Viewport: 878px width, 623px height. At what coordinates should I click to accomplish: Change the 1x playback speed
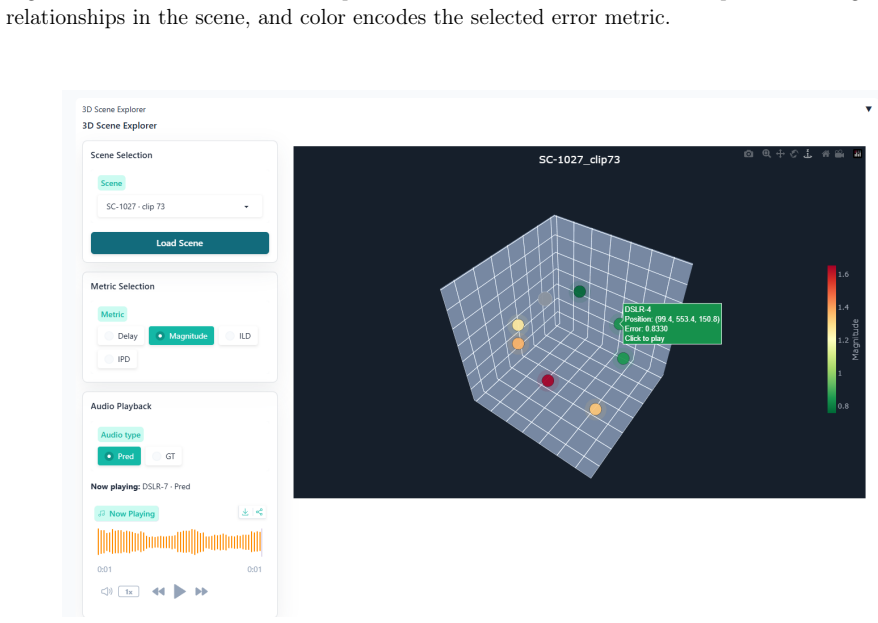coord(129,592)
